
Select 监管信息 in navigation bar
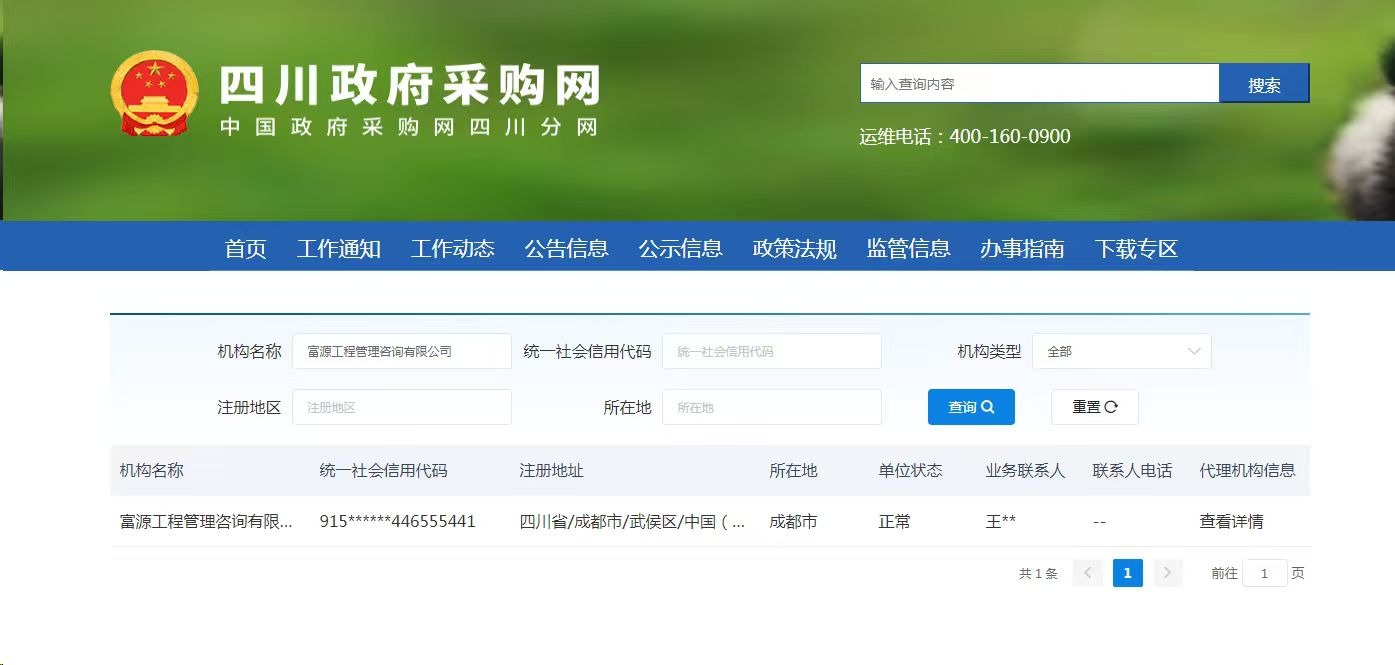click(909, 248)
